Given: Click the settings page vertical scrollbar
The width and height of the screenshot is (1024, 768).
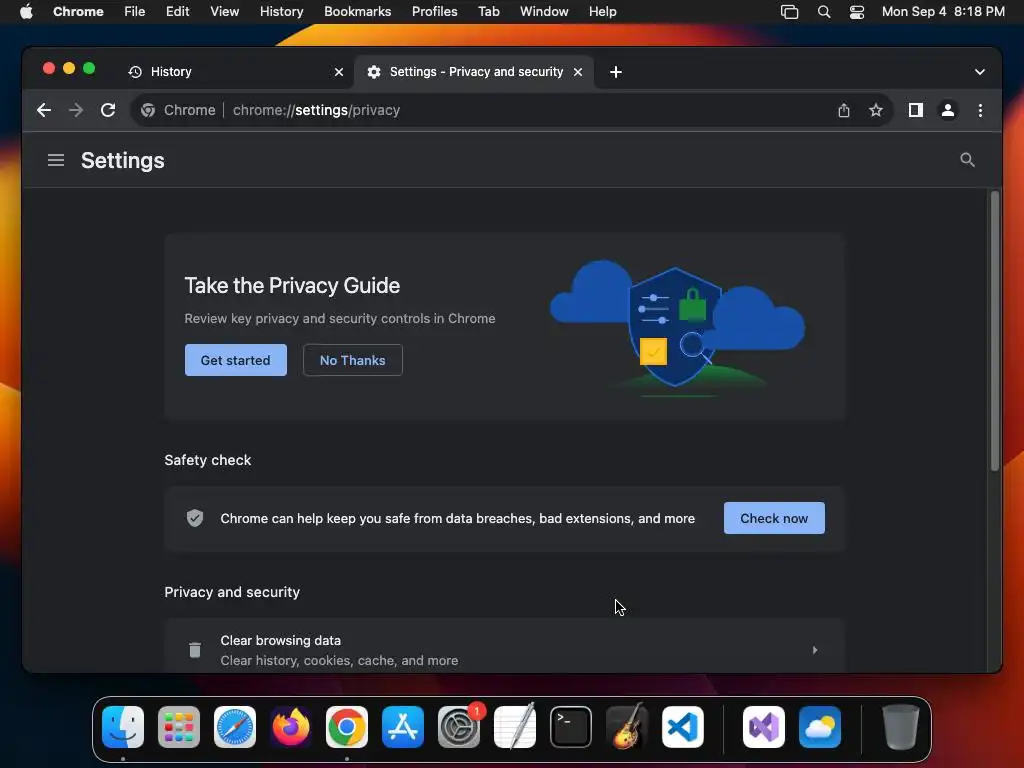Looking at the screenshot, I should pos(995,330).
